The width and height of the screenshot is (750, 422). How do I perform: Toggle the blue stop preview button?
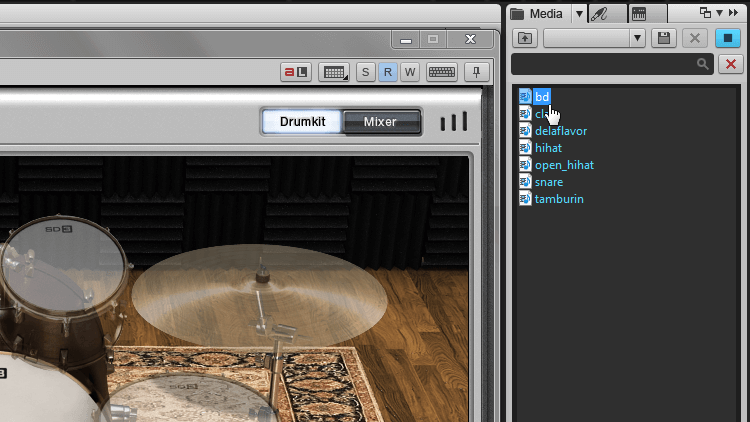coord(728,38)
